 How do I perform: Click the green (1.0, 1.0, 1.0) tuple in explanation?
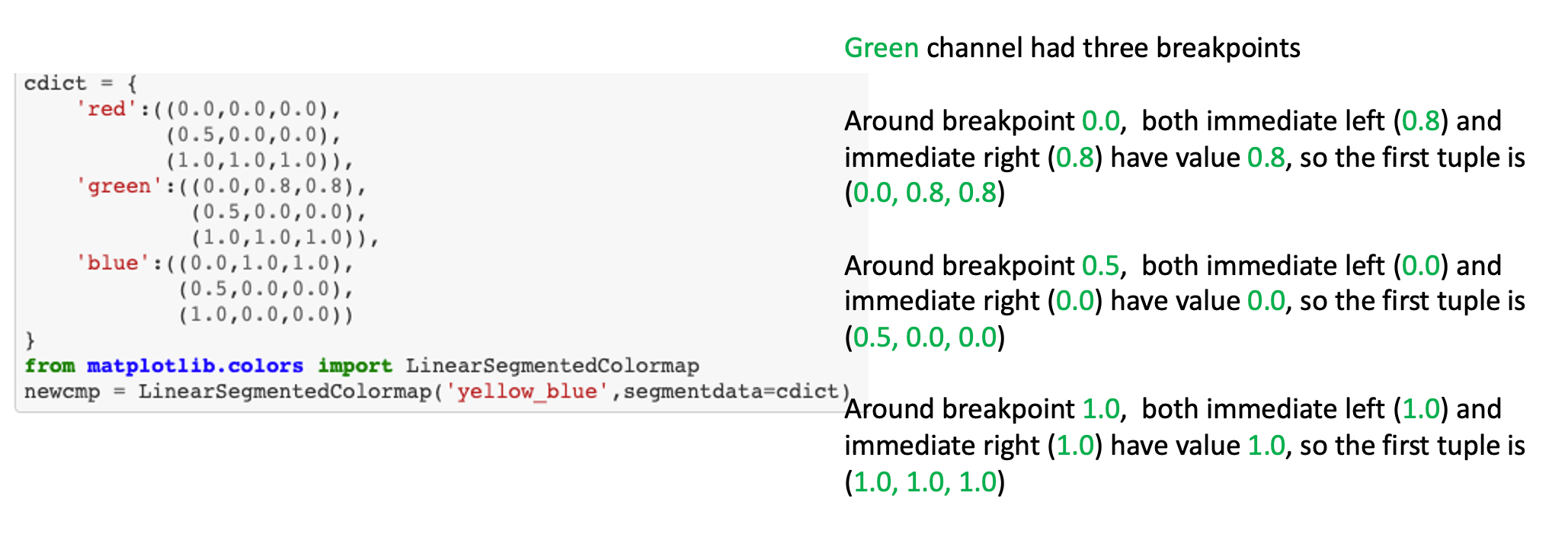[924, 481]
